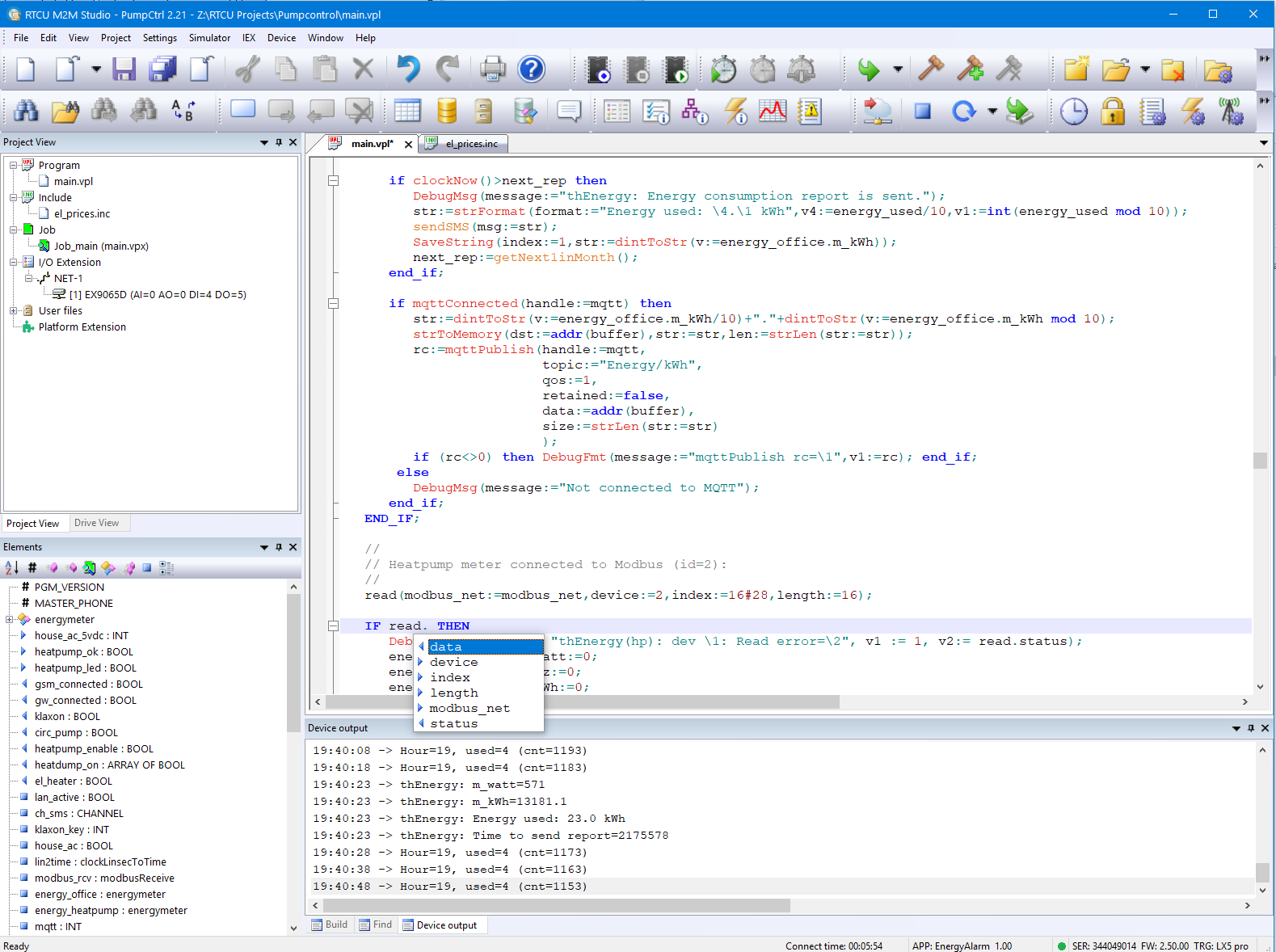Screen dimensions: 1276x952
Task: Pin the Project View panel
Action: click(x=279, y=142)
